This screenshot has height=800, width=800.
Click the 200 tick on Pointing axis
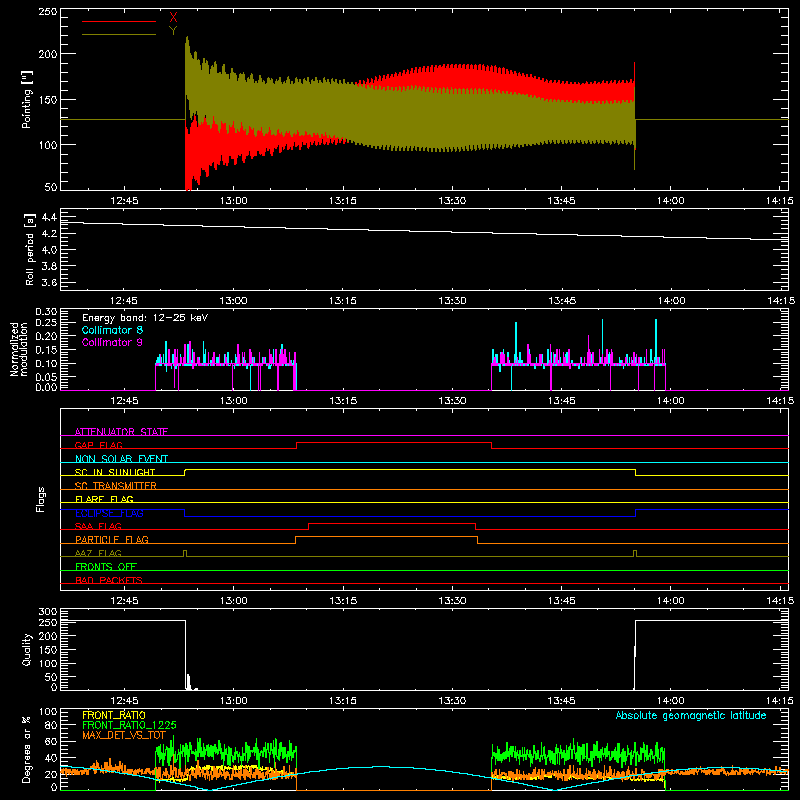coord(48,54)
